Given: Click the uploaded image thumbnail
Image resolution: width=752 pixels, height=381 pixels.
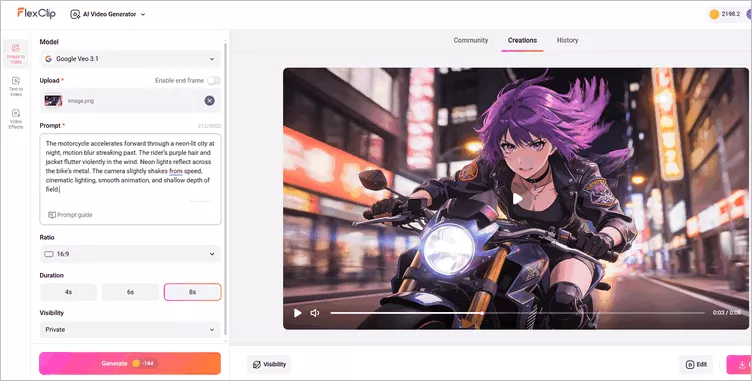Looking at the screenshot, I should tap(53, 101).
